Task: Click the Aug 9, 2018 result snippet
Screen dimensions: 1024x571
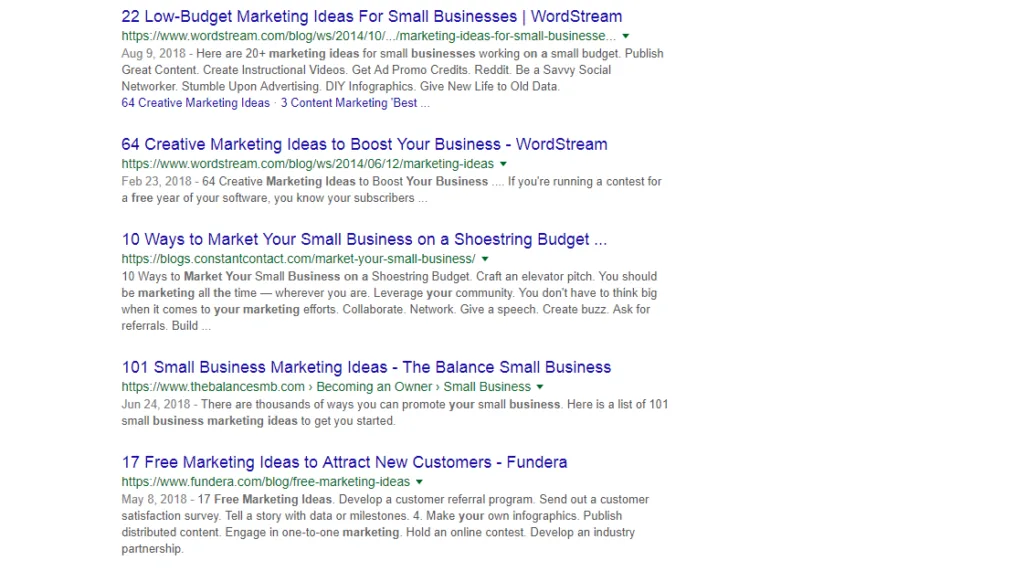Action: pos(392,70)
